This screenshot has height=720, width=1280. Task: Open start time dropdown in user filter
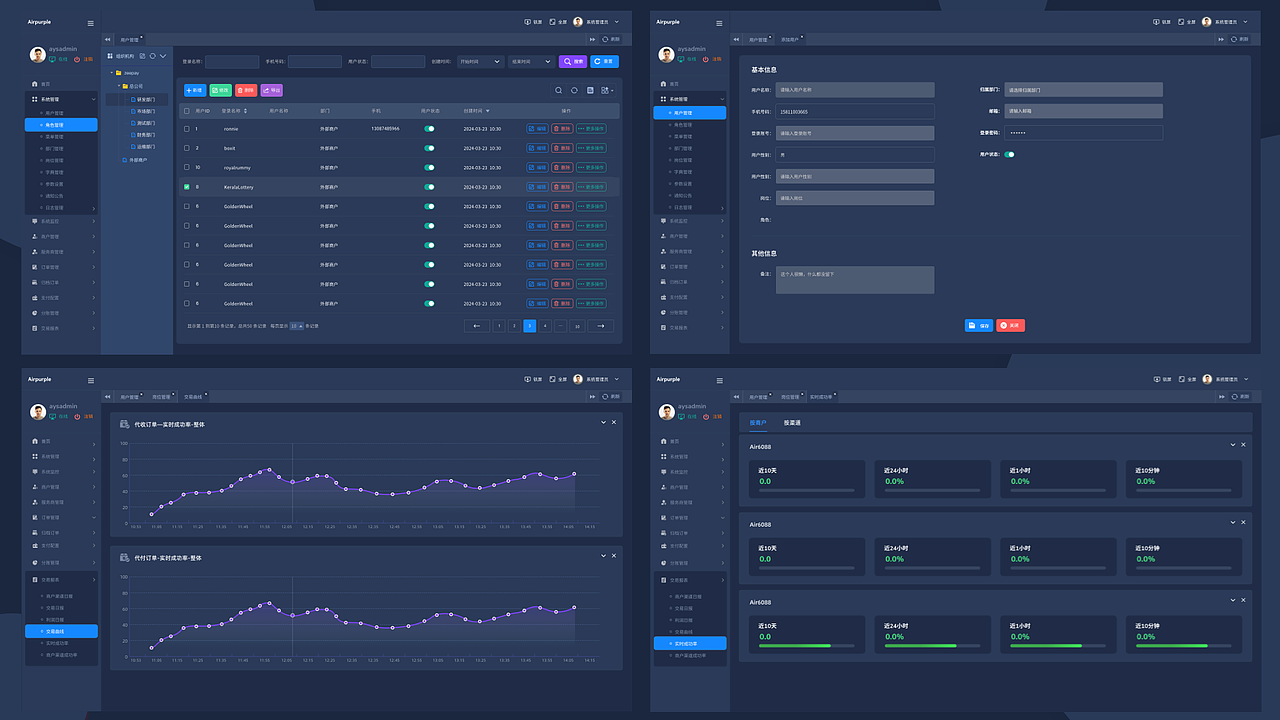tap(480, 62)
